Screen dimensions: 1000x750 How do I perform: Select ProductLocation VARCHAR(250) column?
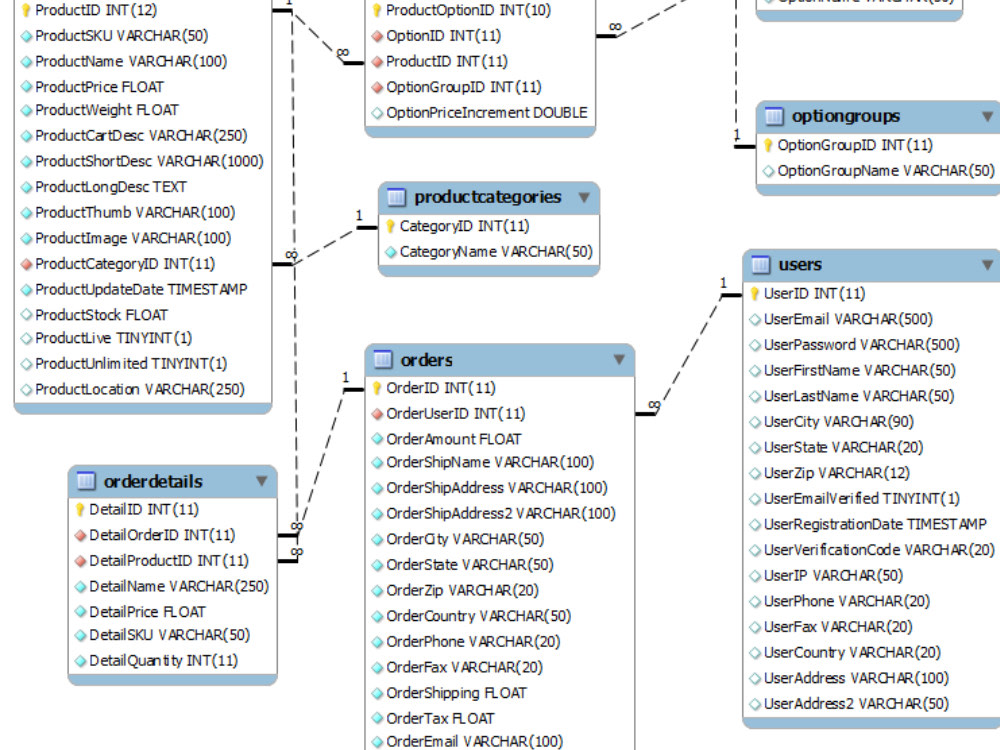pos(140,390)
